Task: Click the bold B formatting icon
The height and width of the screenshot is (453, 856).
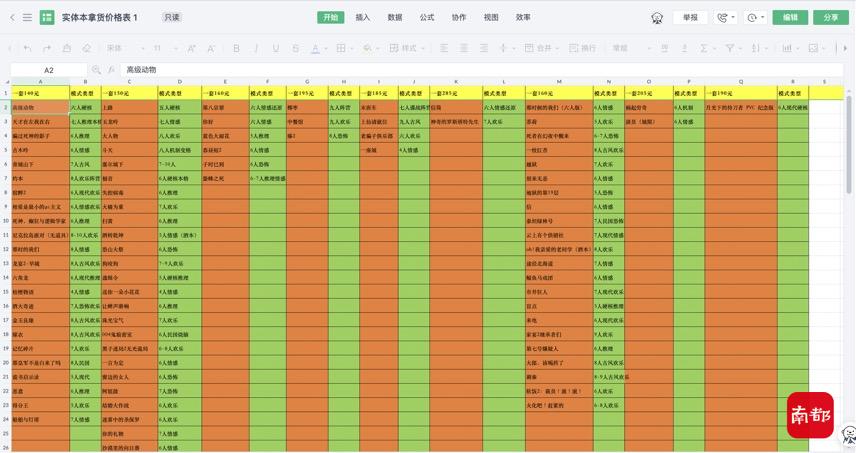Action: 237,48
